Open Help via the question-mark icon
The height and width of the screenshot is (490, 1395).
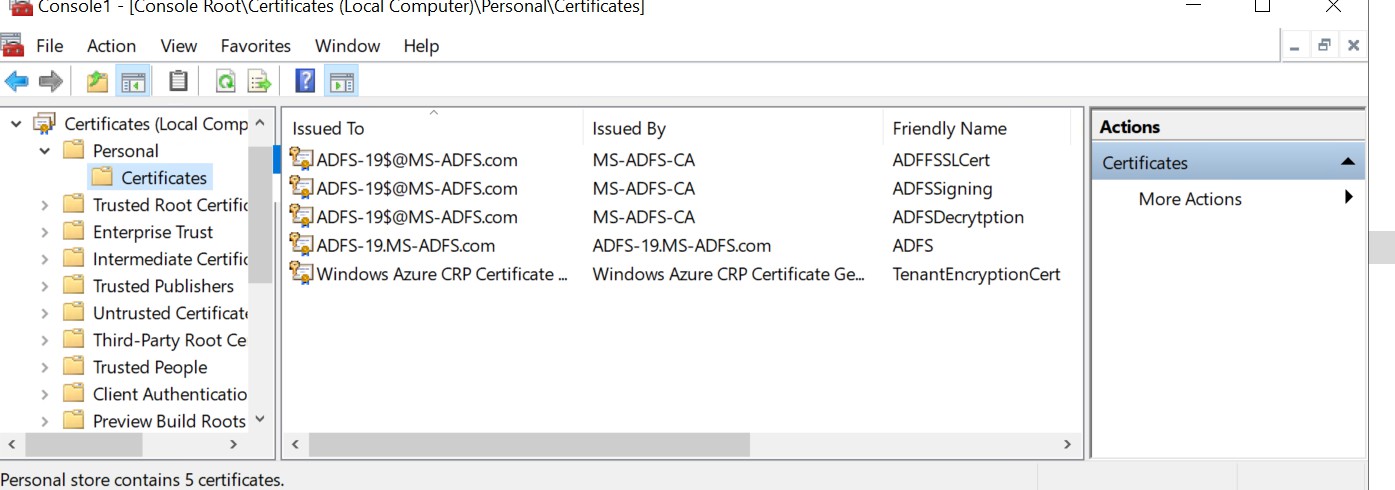pos(305,81)
